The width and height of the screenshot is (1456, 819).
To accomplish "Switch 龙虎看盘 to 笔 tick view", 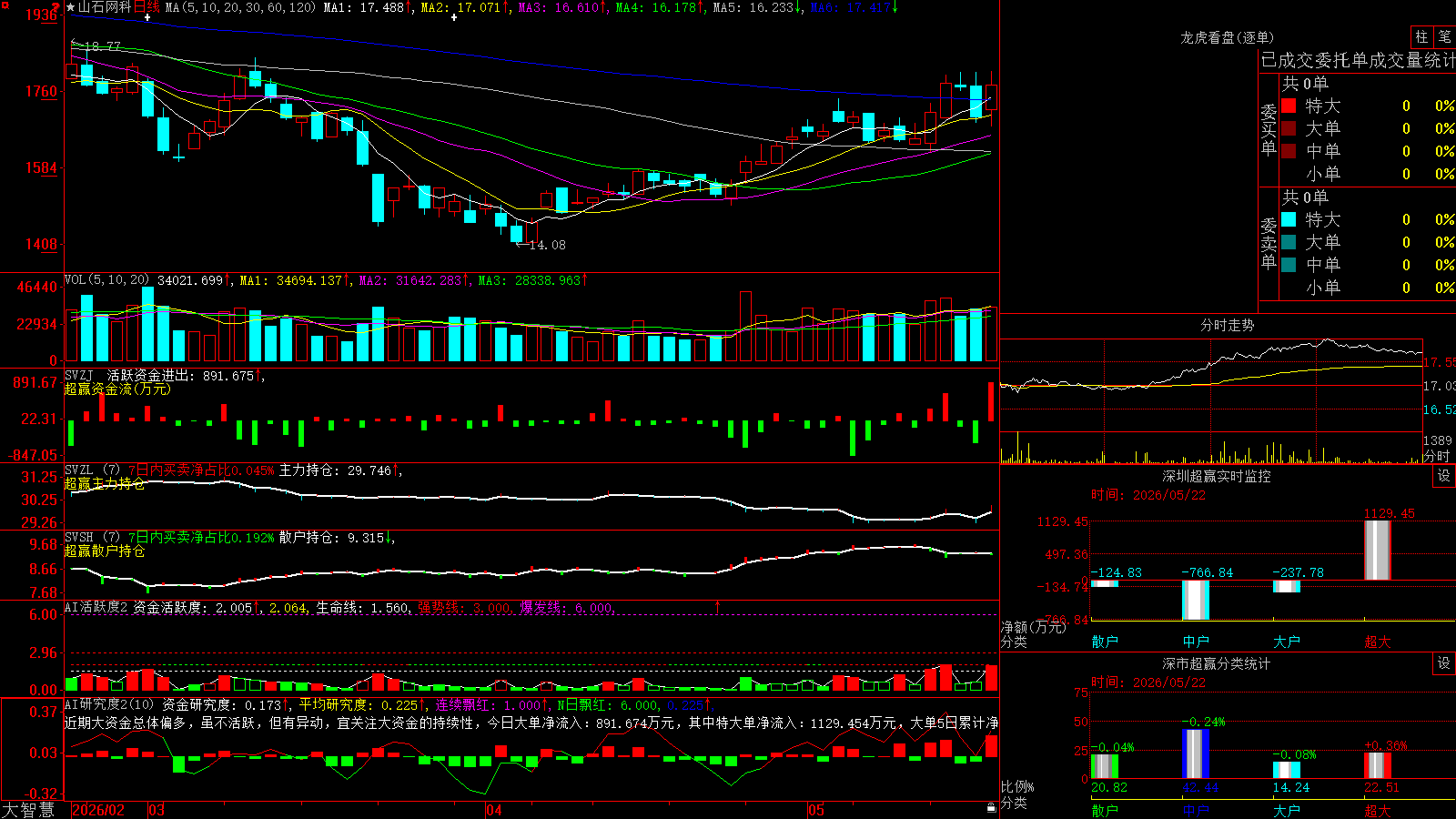I will tap(1444, 36).
